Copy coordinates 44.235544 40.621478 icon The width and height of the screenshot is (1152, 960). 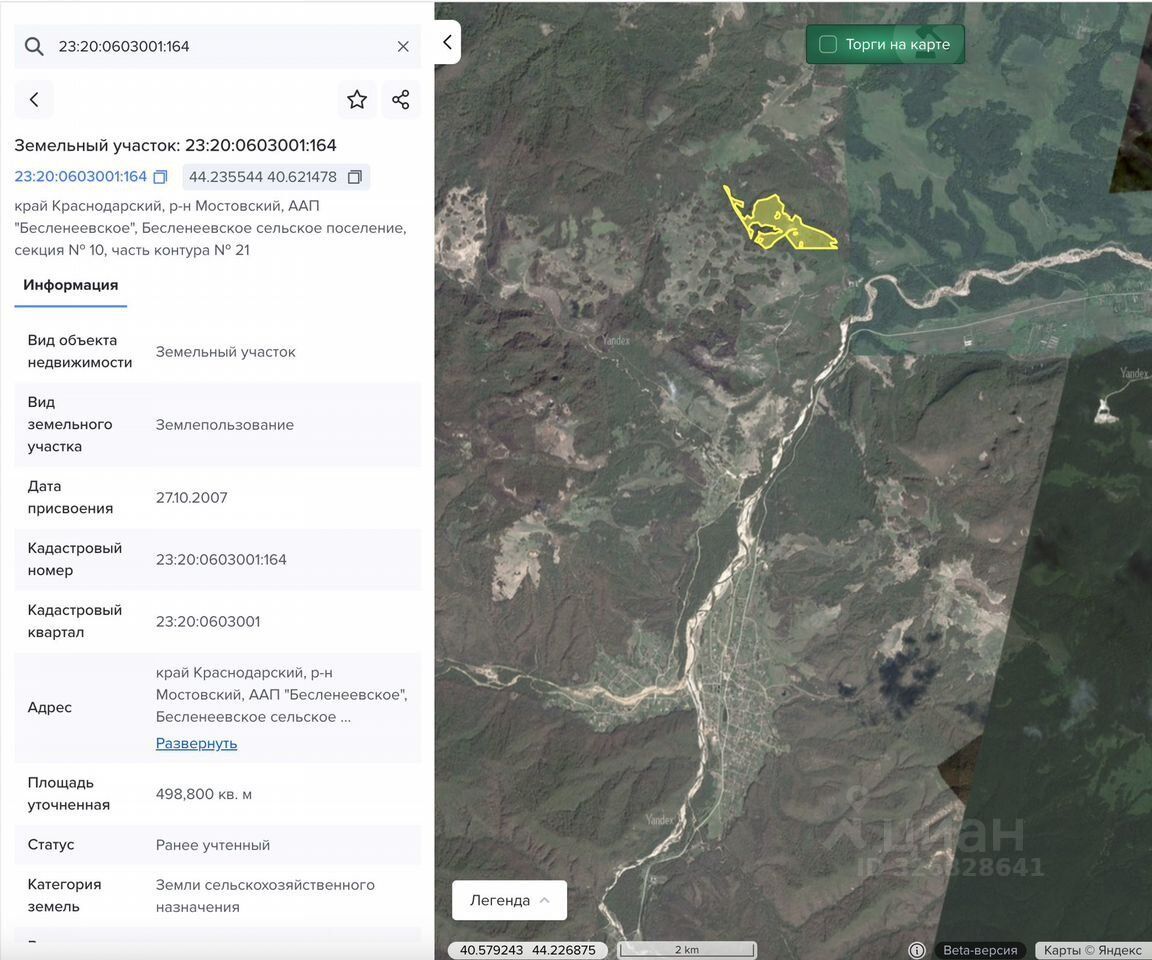click(355, 177)
